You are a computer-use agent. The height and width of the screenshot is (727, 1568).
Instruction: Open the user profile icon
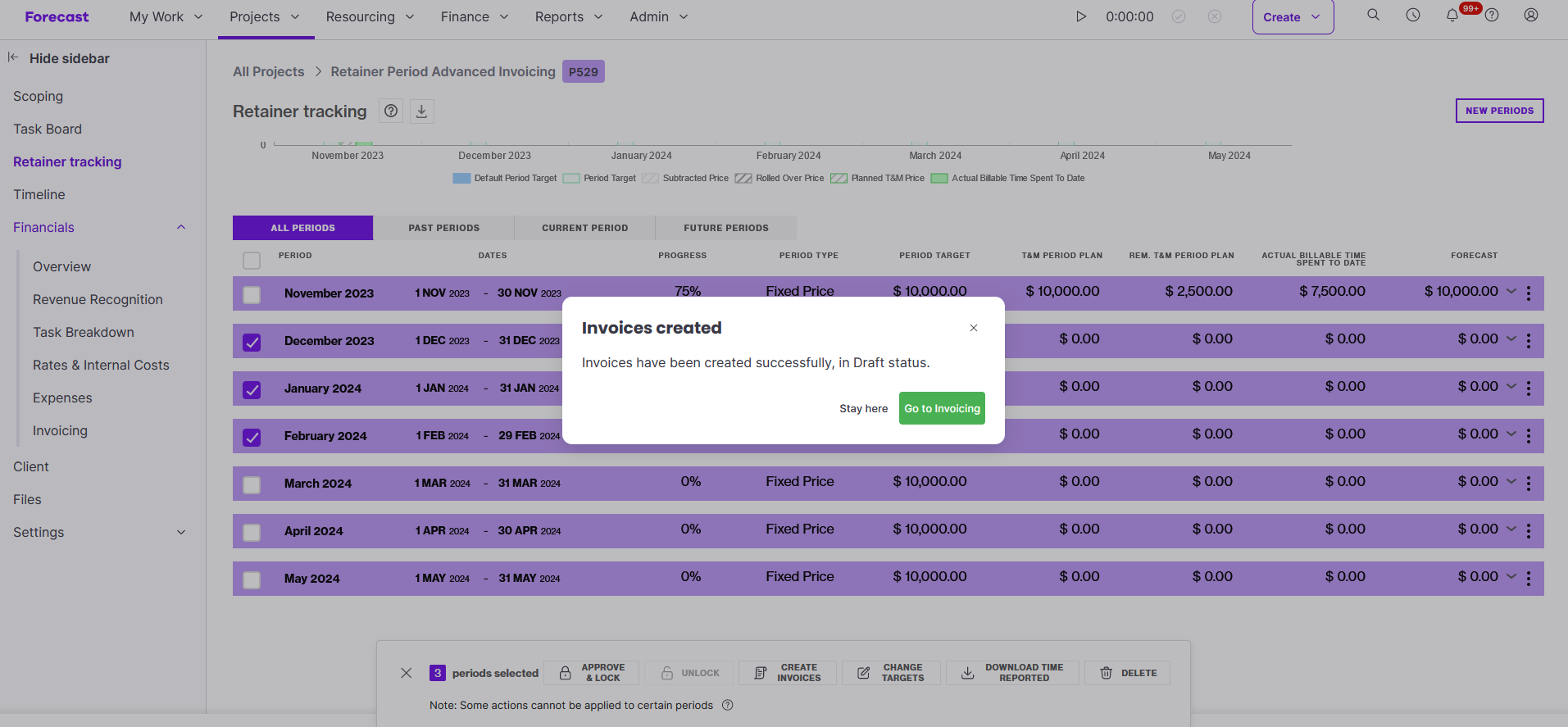[1531, 15]
